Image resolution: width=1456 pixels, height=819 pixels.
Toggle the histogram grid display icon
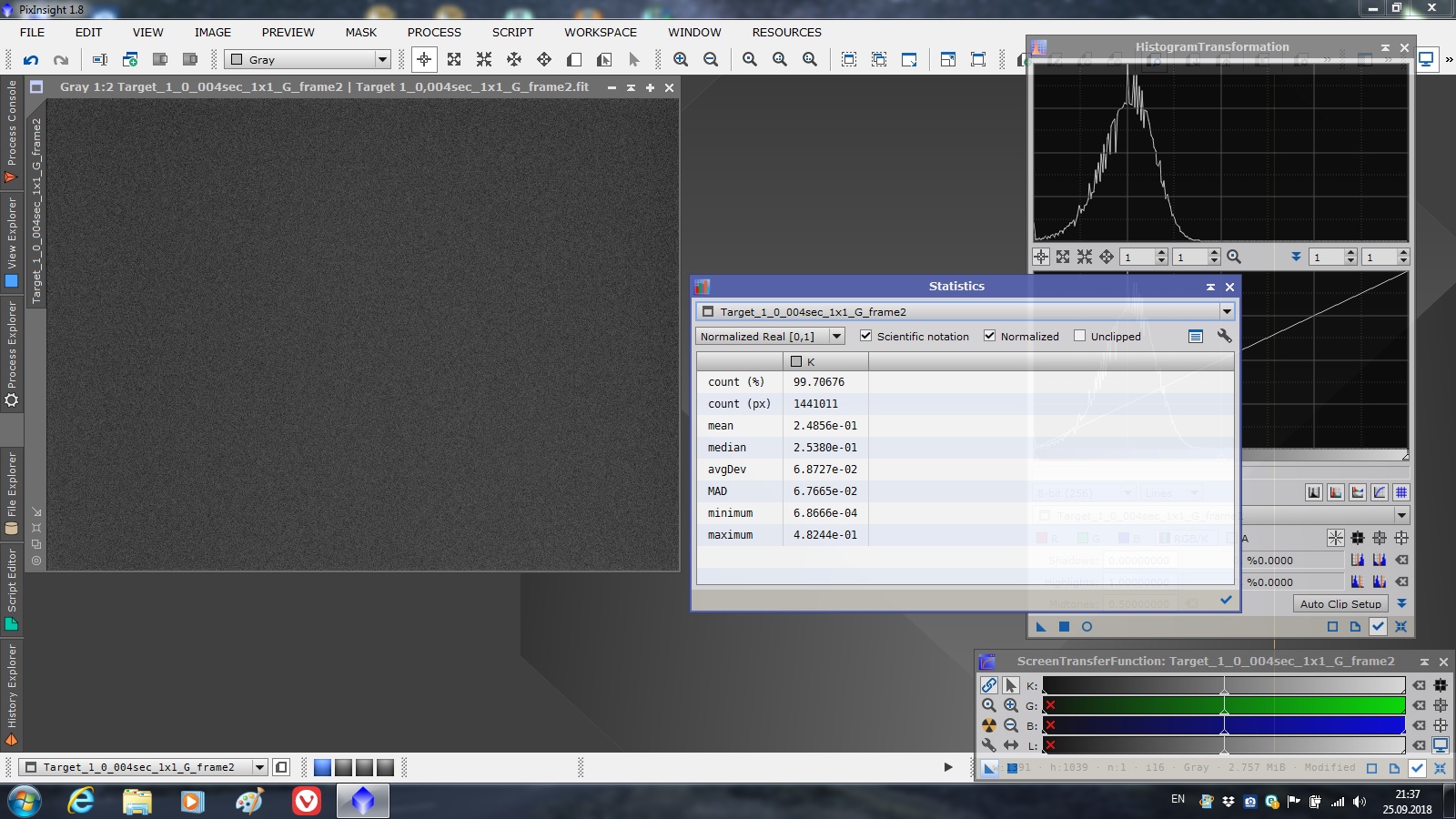(x=1401, y=492)
